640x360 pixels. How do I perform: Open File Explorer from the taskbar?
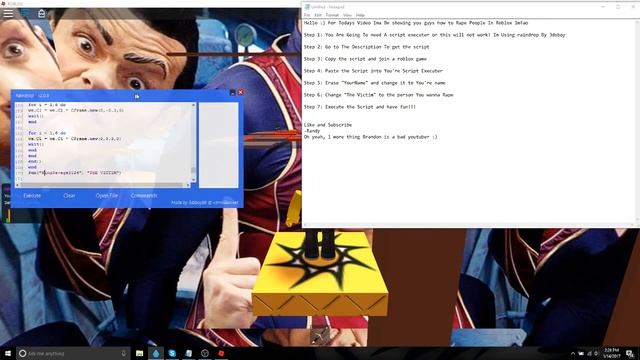tap(140, 353)
